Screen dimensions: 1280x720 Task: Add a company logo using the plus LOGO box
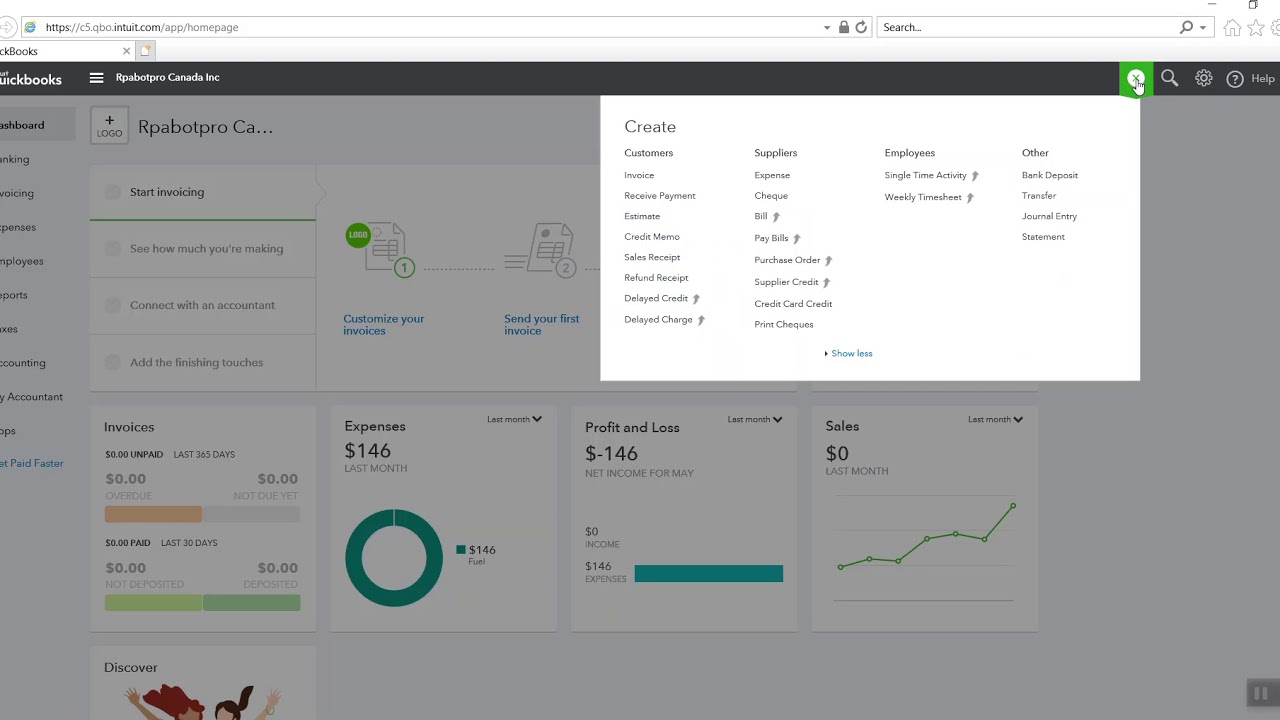109,126
